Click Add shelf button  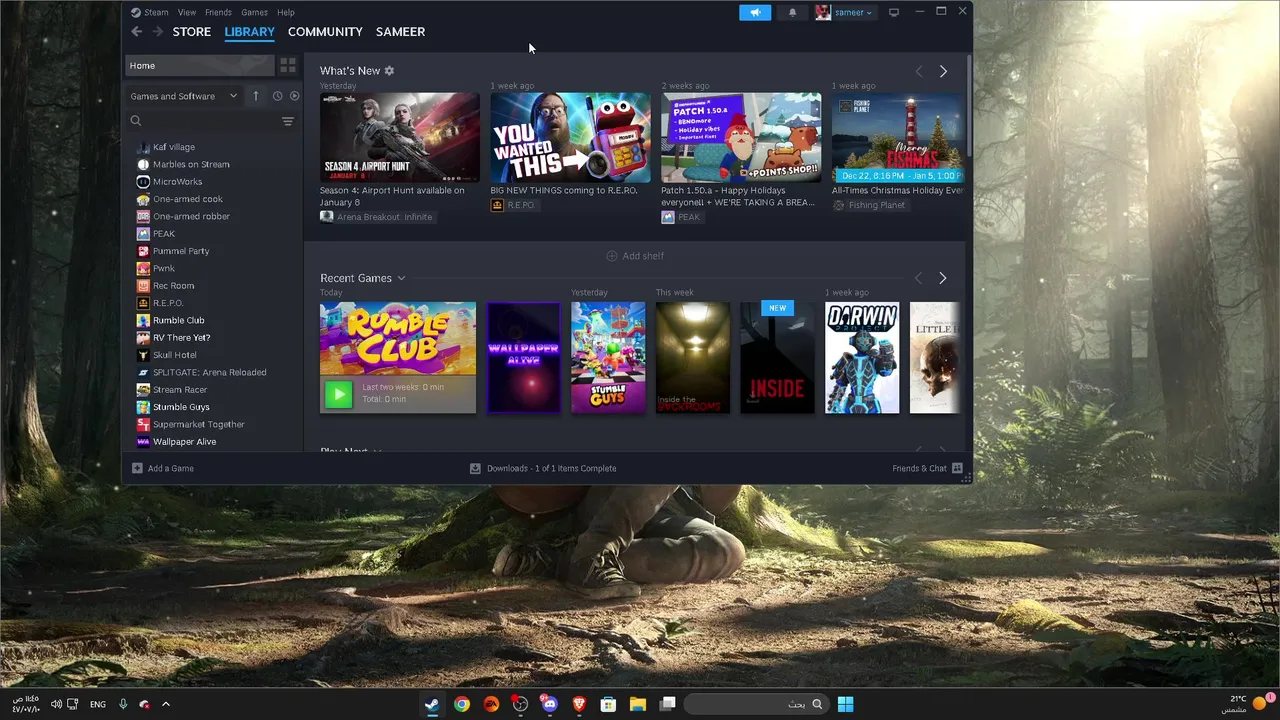(635, 256)
